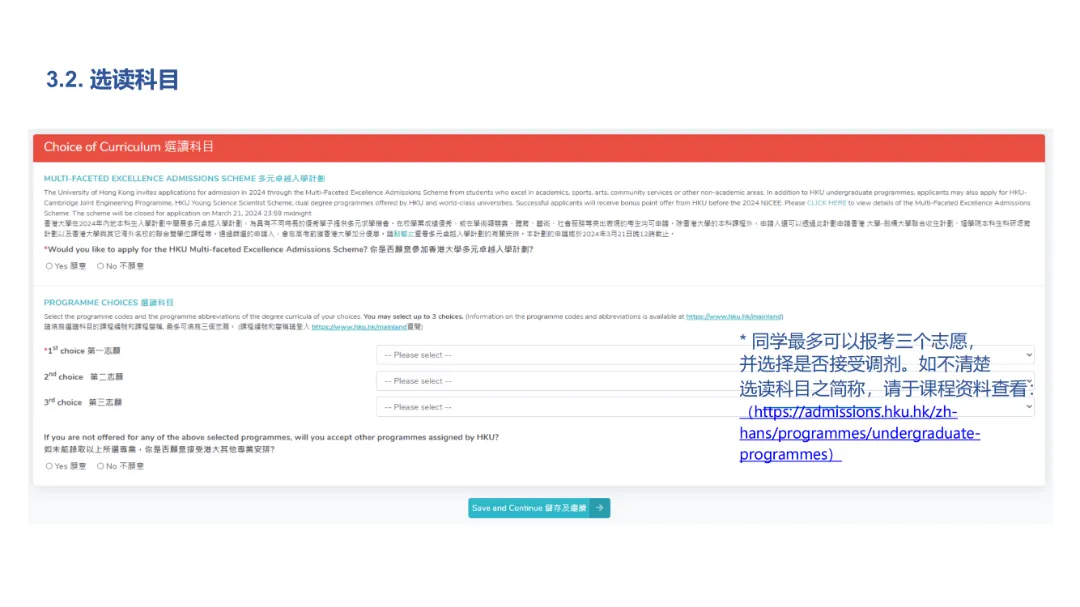Click the PROGRAMME CHOICES section heading
The width and height of the screenshot is (1080, 607).
pos(109,302)
